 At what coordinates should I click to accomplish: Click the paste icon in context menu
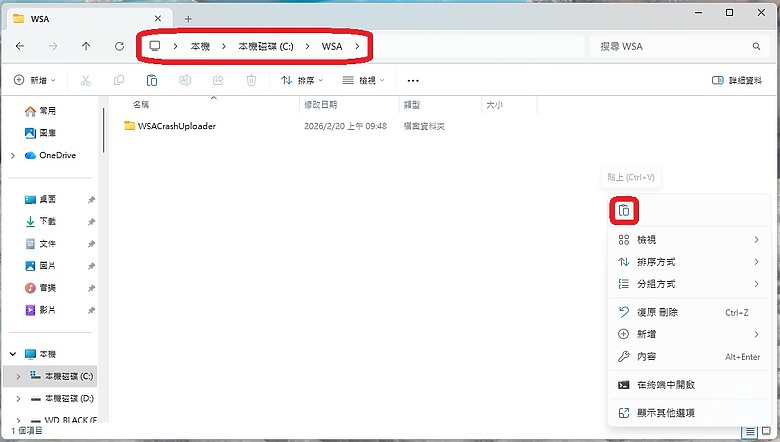[624, 211]
